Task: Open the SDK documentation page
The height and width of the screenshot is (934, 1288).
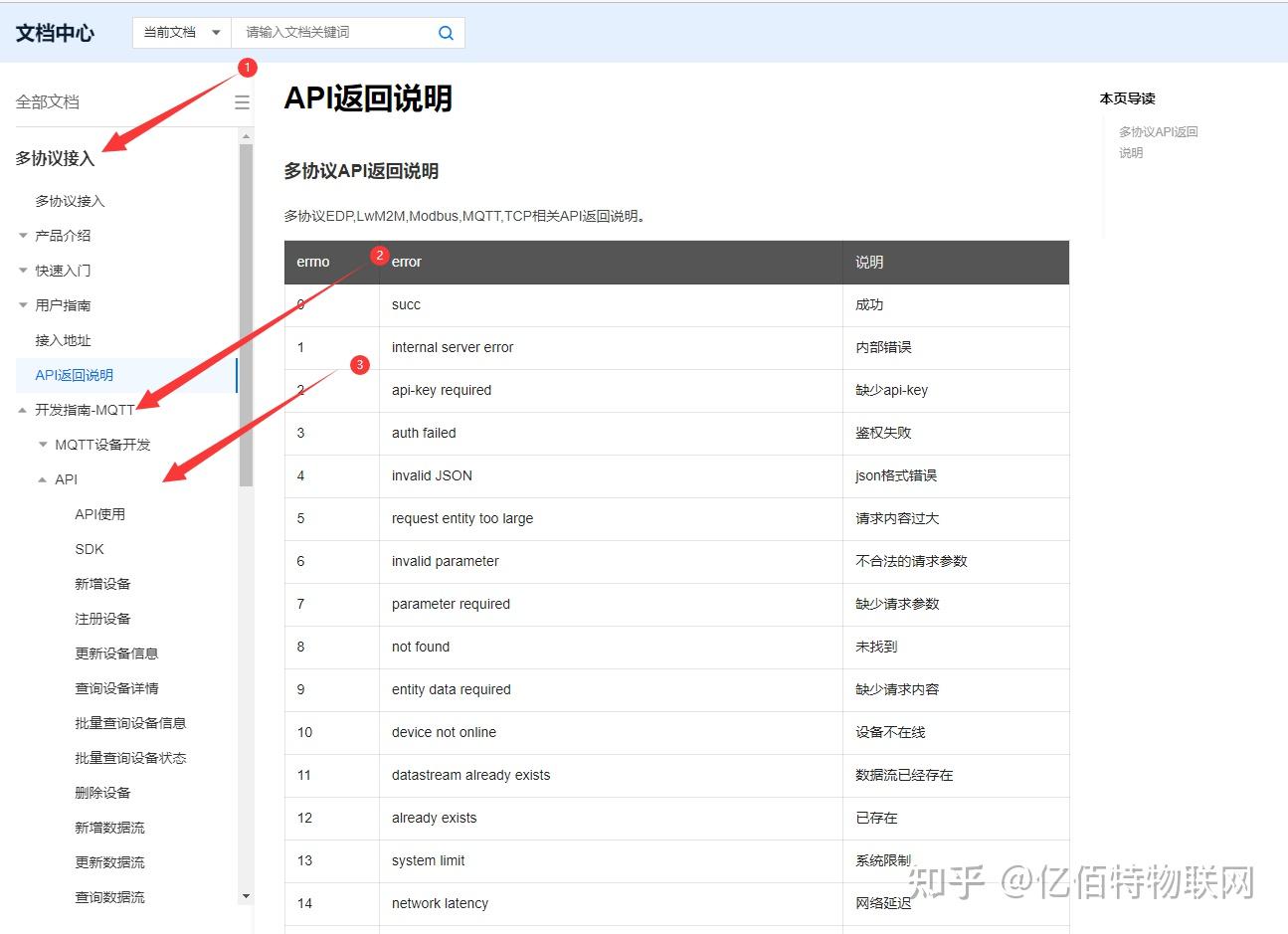Action: coord(89,548)
